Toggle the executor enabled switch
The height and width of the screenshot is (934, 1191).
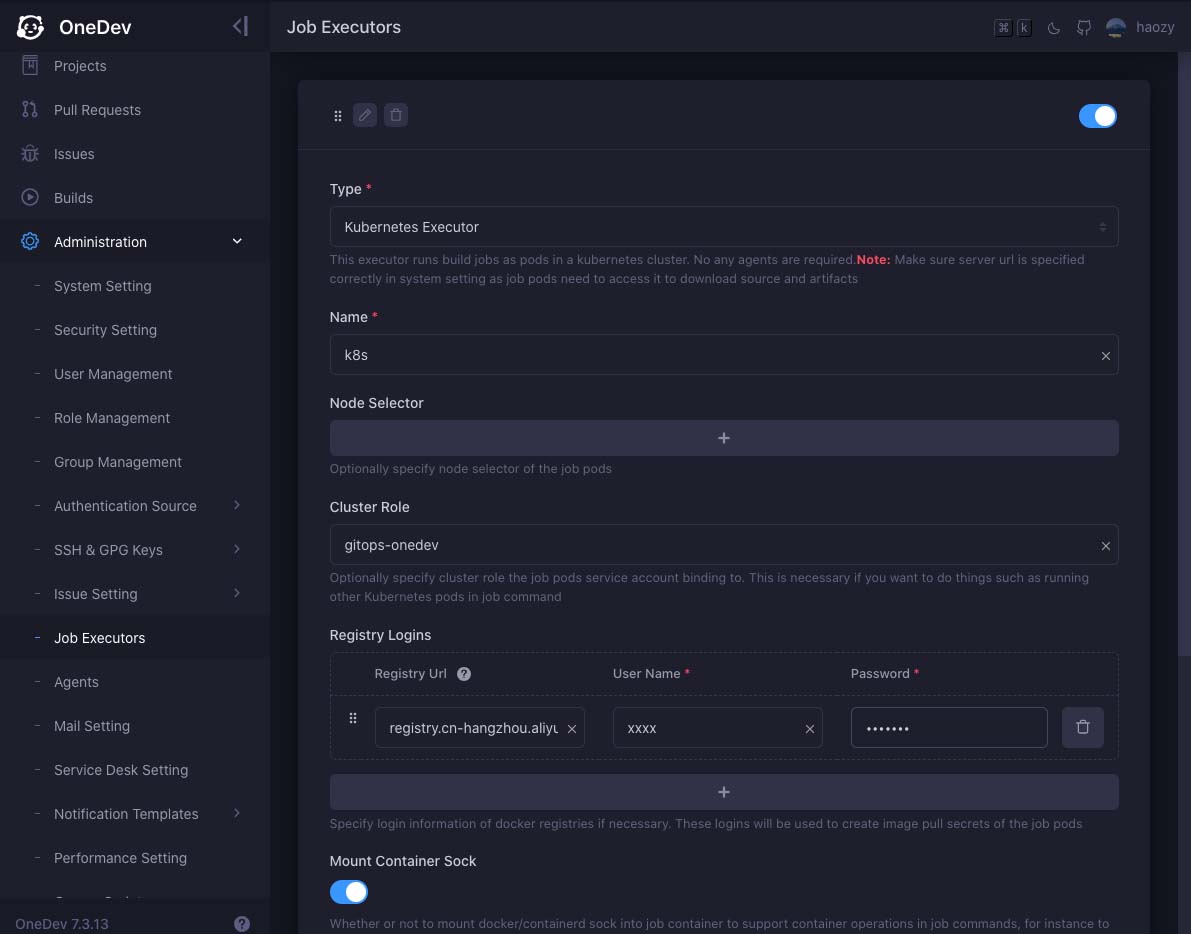(1098, 116)
